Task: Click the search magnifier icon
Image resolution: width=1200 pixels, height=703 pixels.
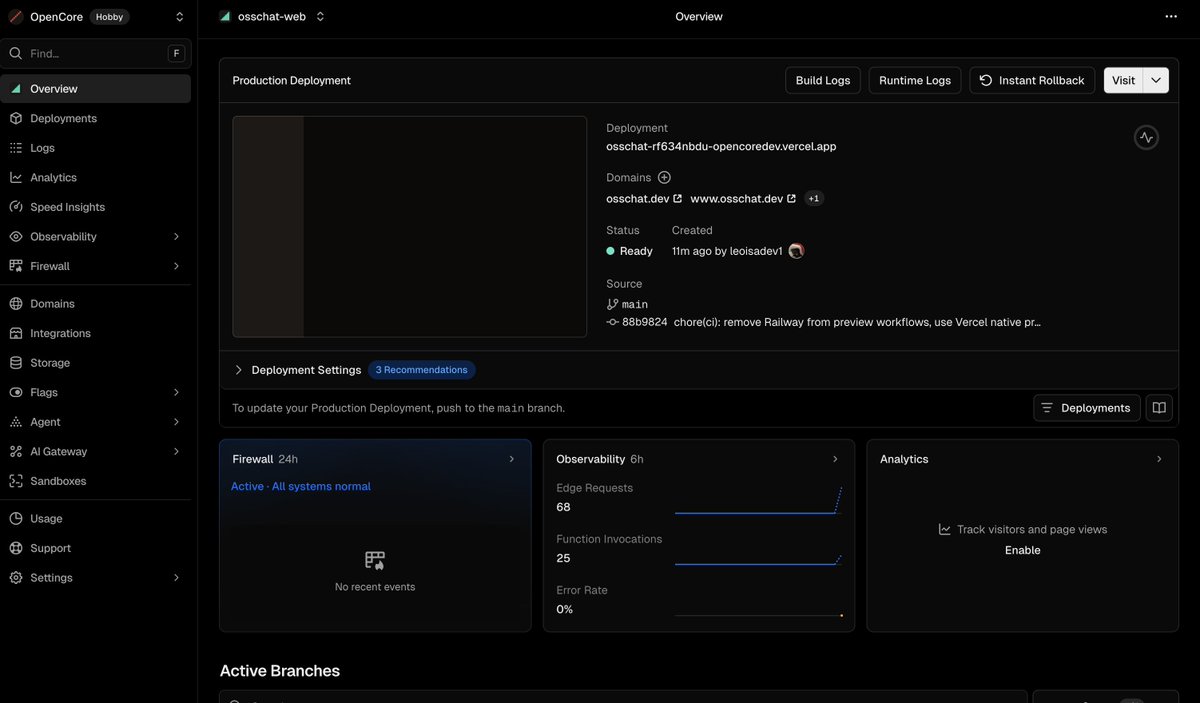Action: tap(16, 54)
